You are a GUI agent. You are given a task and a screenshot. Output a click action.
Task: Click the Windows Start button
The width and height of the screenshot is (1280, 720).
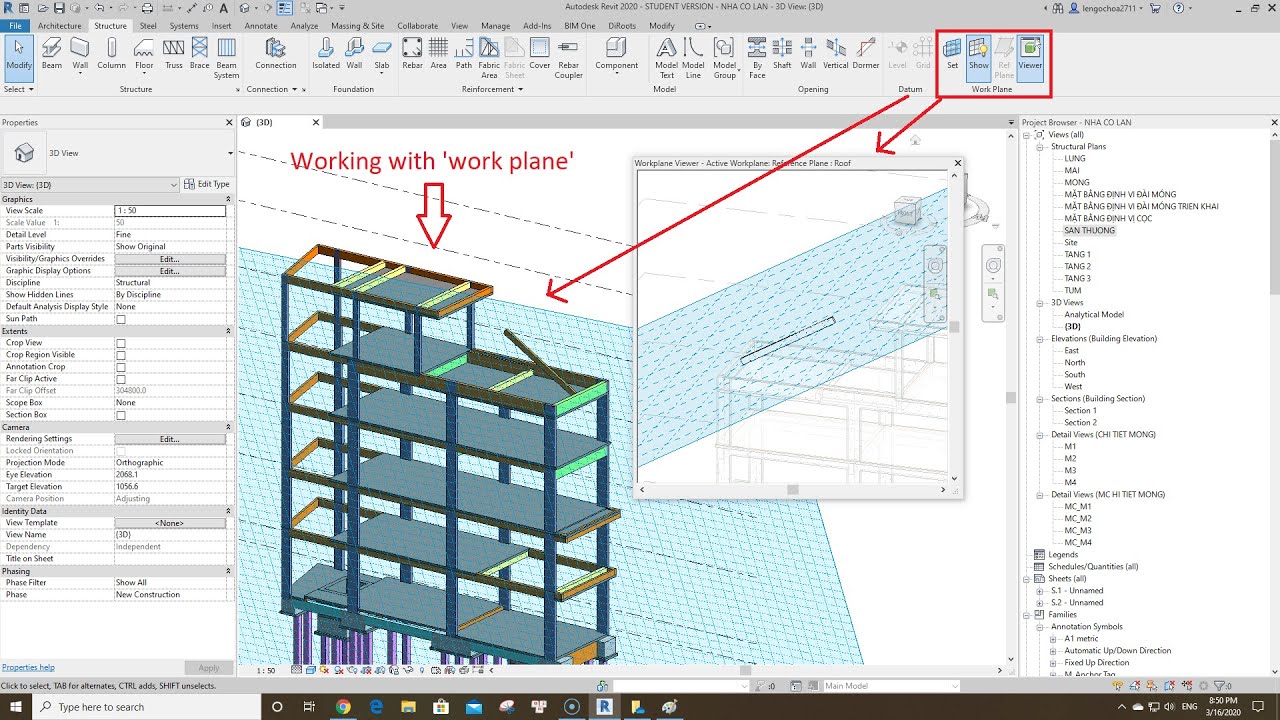tap(16, 707)
